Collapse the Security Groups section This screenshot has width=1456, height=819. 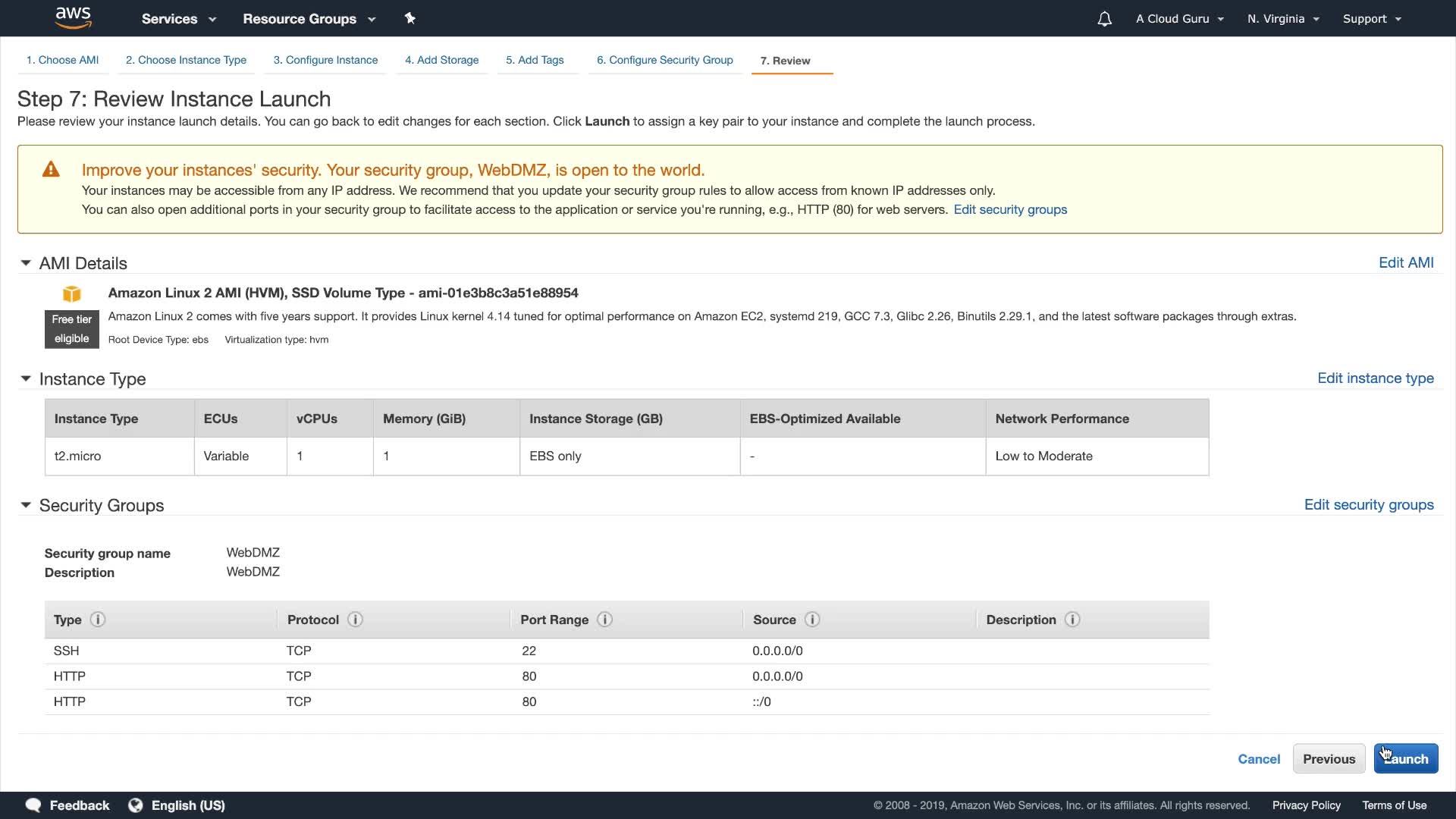pos(26,505)
